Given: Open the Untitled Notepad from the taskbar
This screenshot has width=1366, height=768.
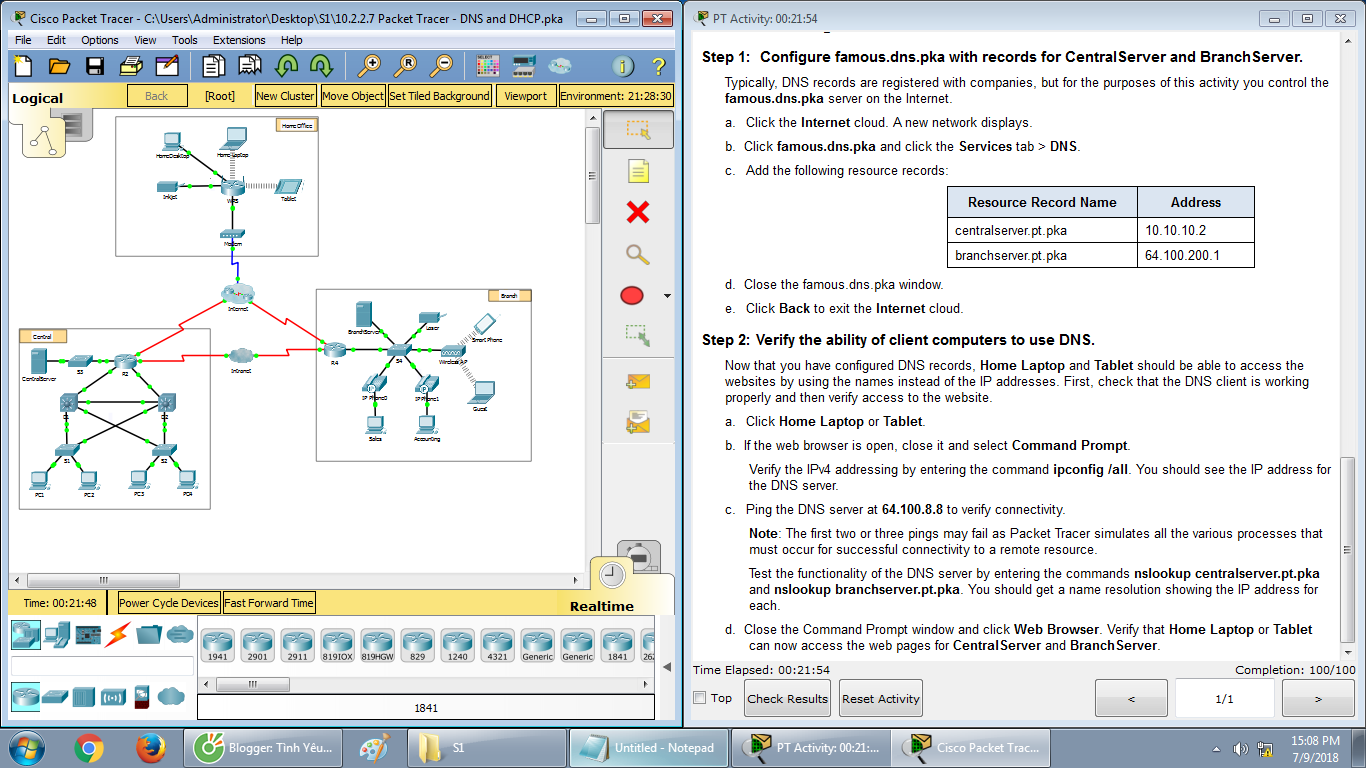Looking at the screenshot, I should (x=648, y=747).
